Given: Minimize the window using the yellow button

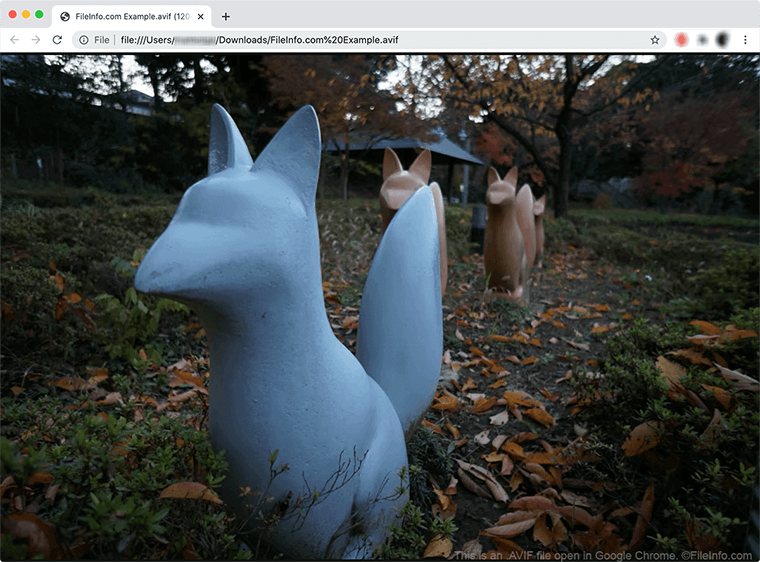Looking at the screenshot, I should [26, 15].
